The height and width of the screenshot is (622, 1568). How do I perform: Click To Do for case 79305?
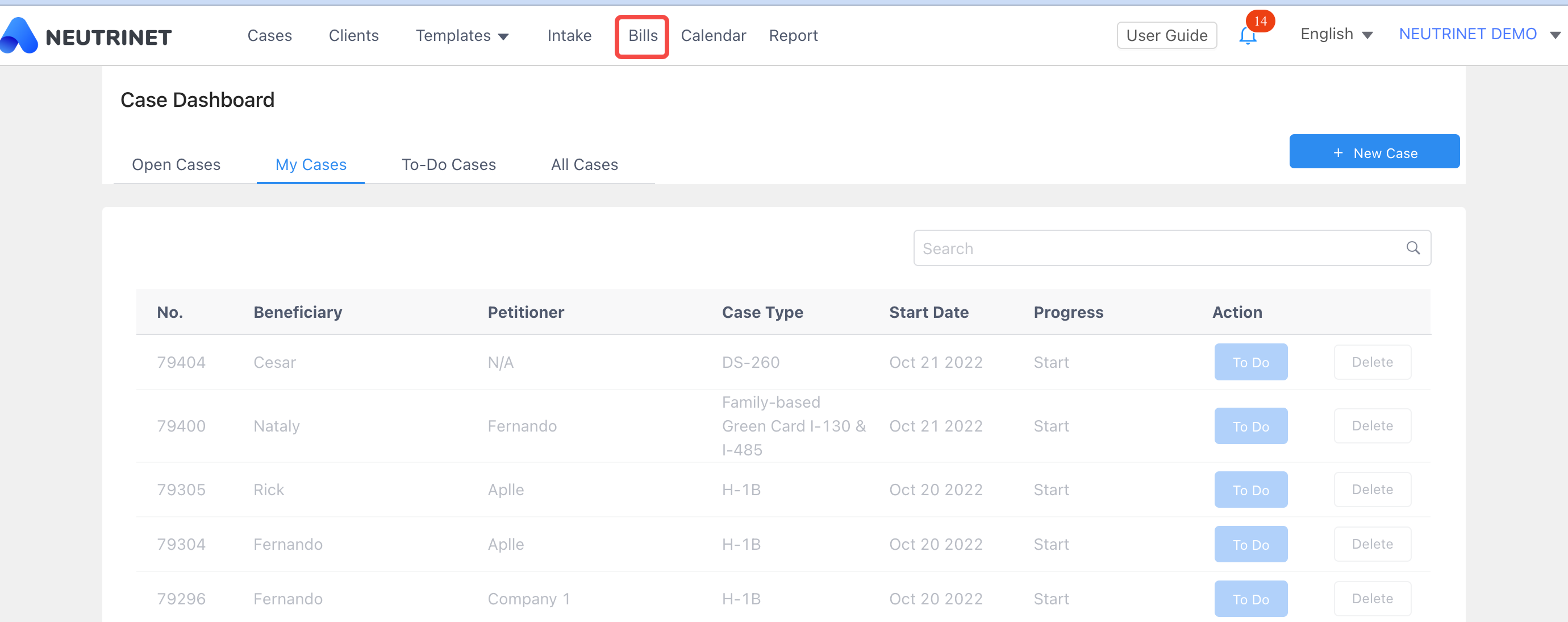pyautogui.click(x=1250, y=490)
